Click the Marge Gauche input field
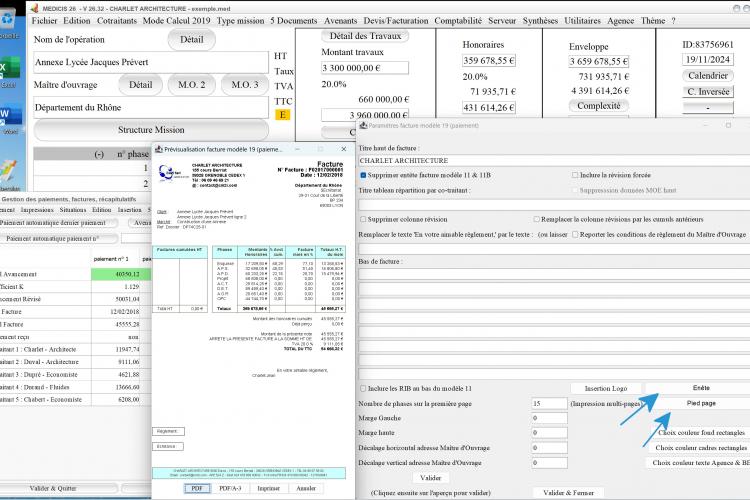The height and width of the screenshot is (500, 750). pos(549,418)
